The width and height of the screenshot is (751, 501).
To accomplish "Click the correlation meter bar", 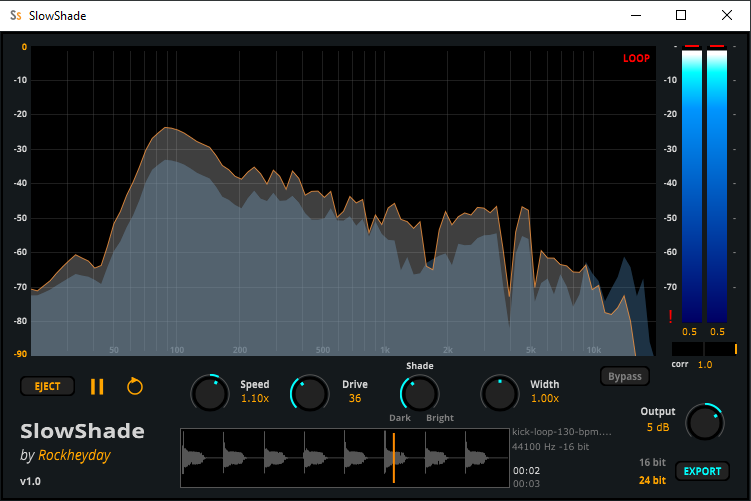I will 704,348.
